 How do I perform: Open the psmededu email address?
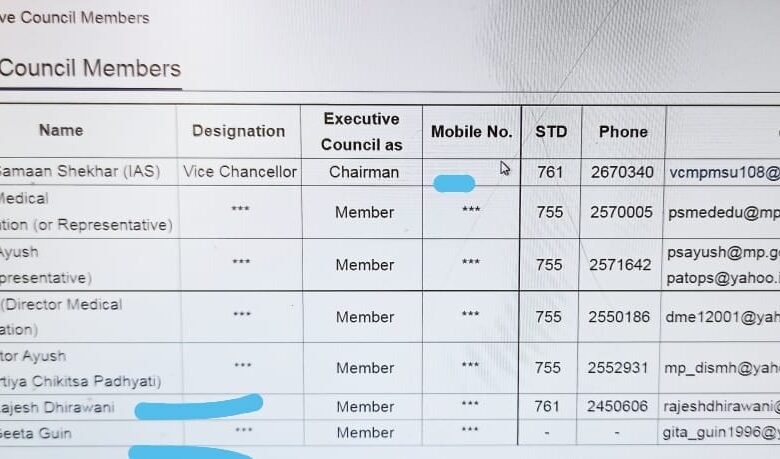click(x=724, y=213)
